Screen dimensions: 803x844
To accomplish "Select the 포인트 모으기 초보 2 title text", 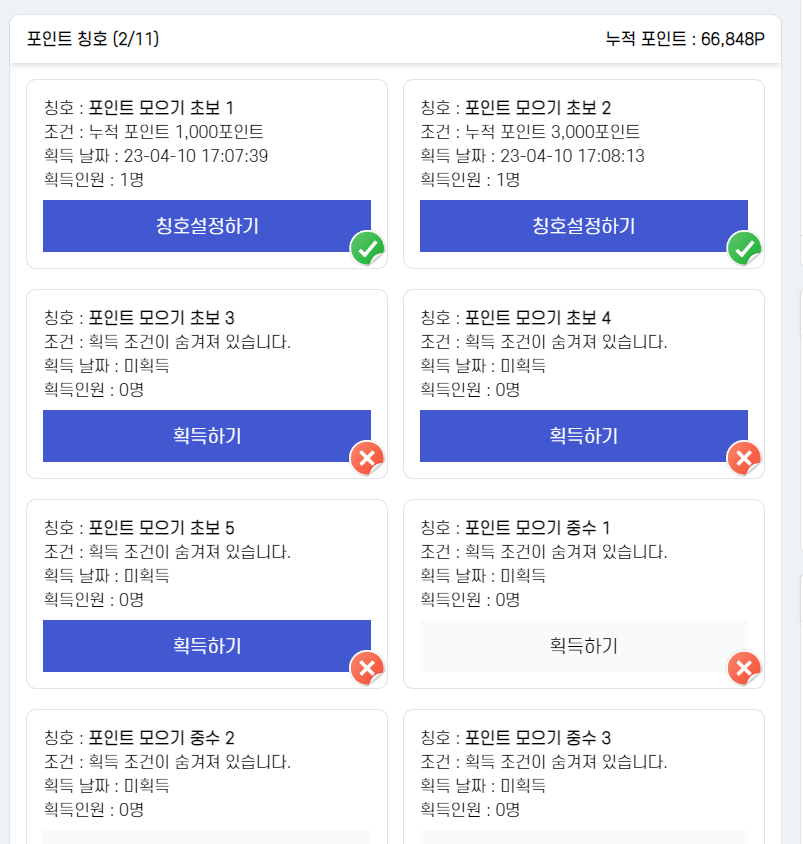I will point(538,108).
